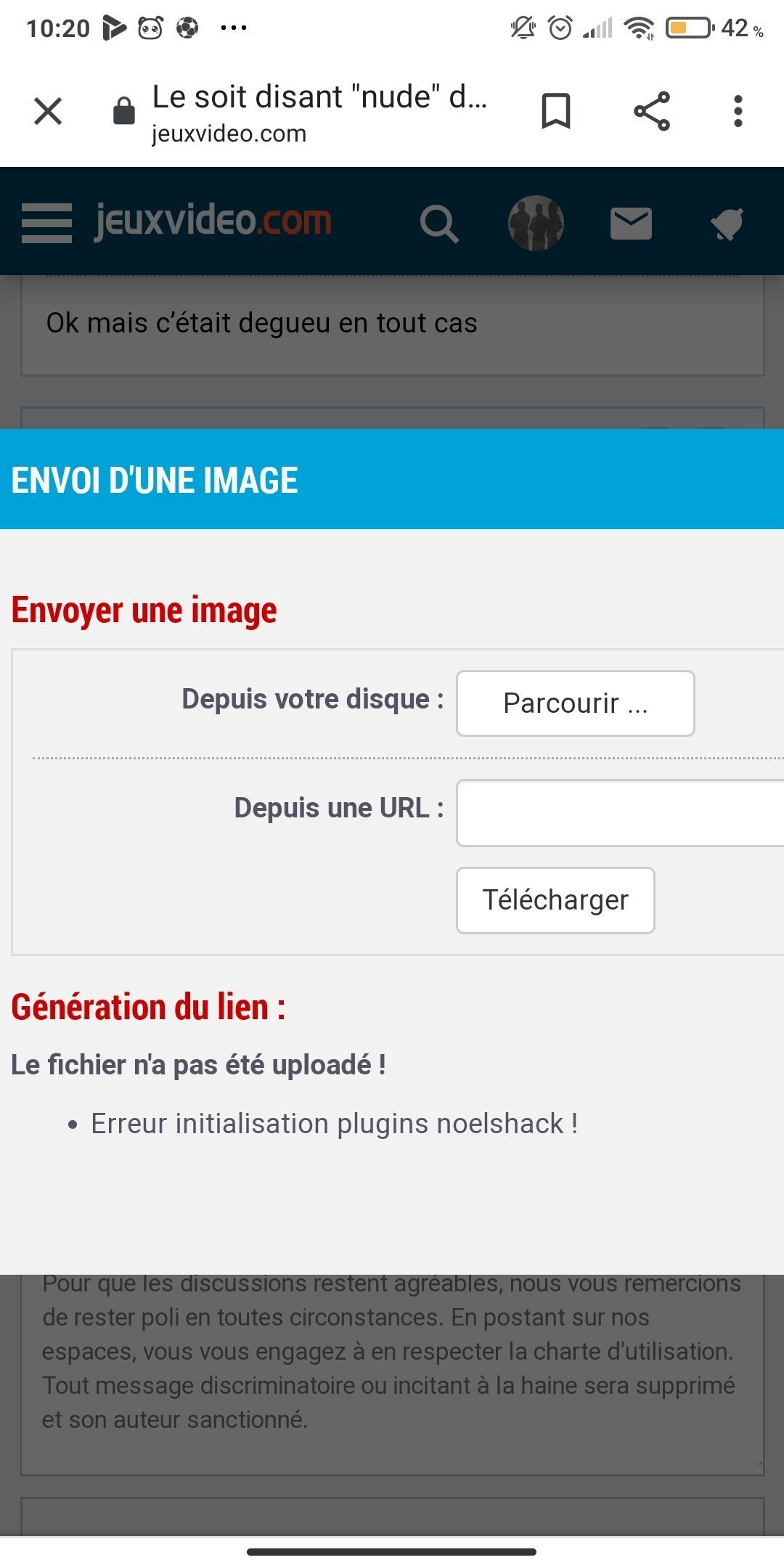Share the current page
The height and width of the screenshot is (1568, 784).
click(x=651, y=112)
